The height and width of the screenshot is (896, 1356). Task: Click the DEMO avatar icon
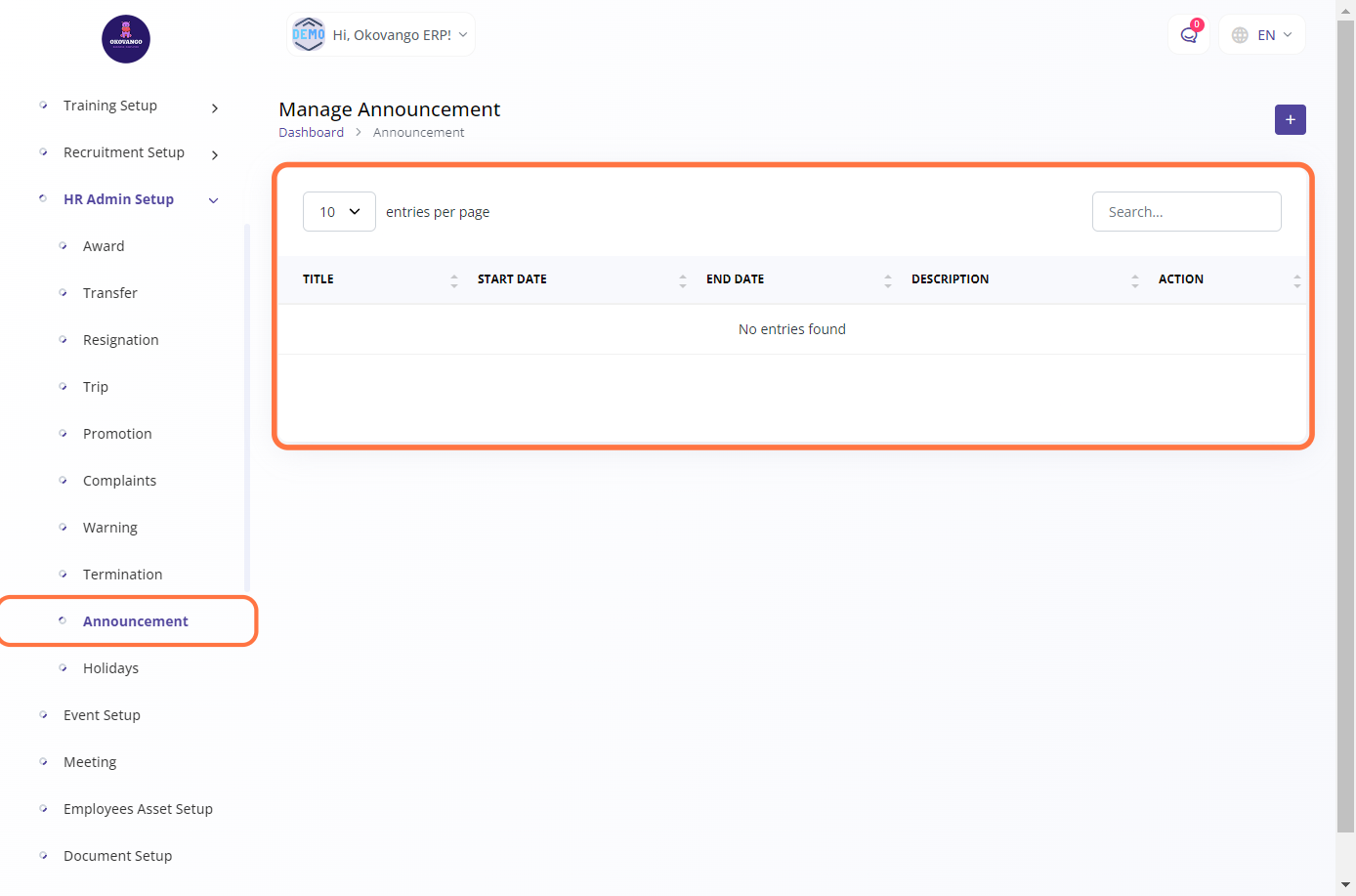(x=309, y=34)
